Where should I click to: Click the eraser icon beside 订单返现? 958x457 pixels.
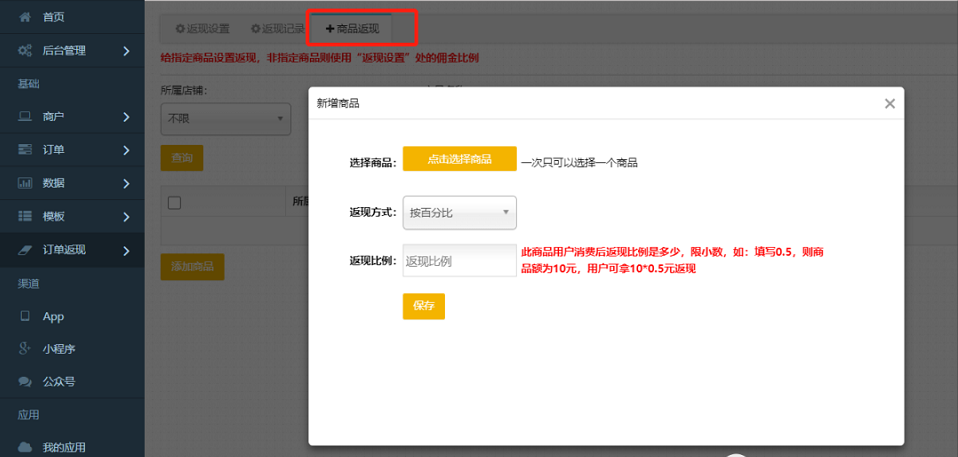25,250
